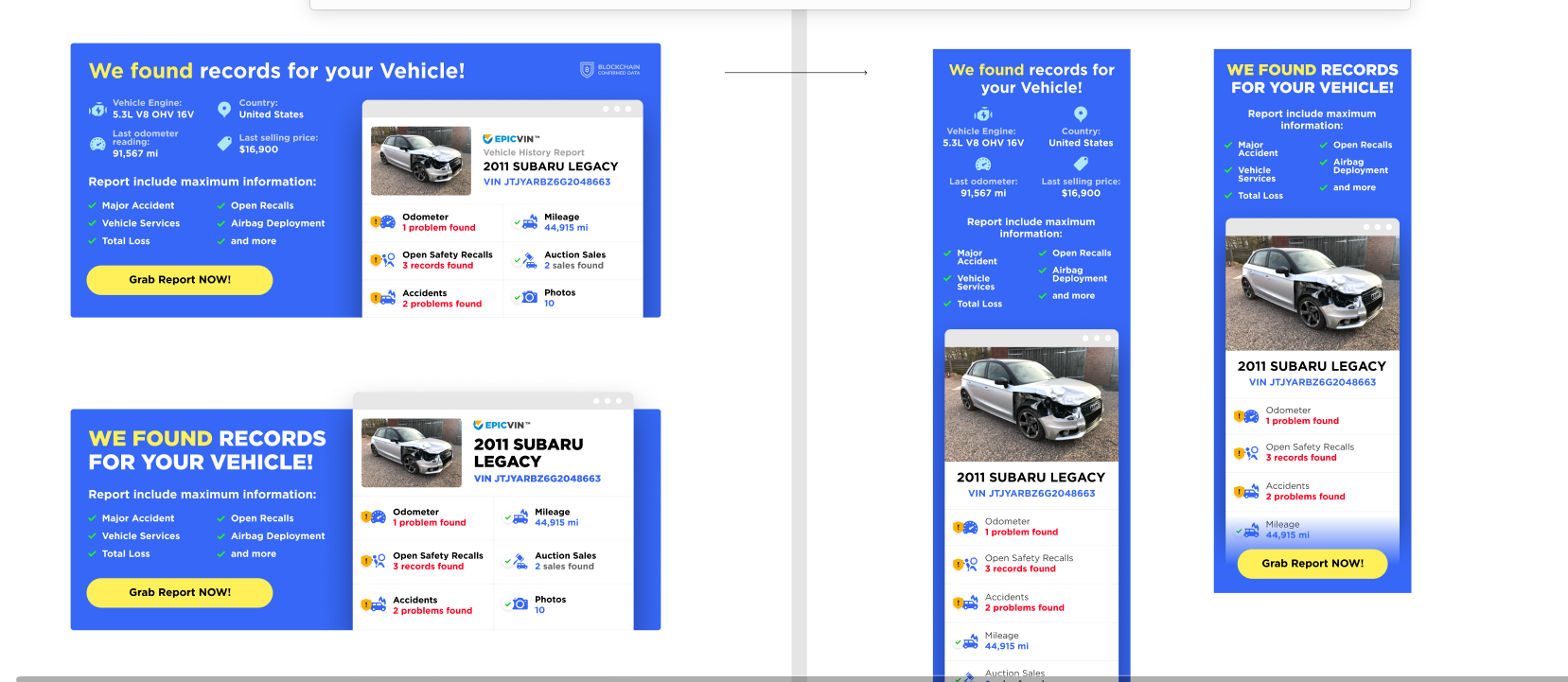
Task: Select crashed car photo in top wide banner
Action: (421, 161)
